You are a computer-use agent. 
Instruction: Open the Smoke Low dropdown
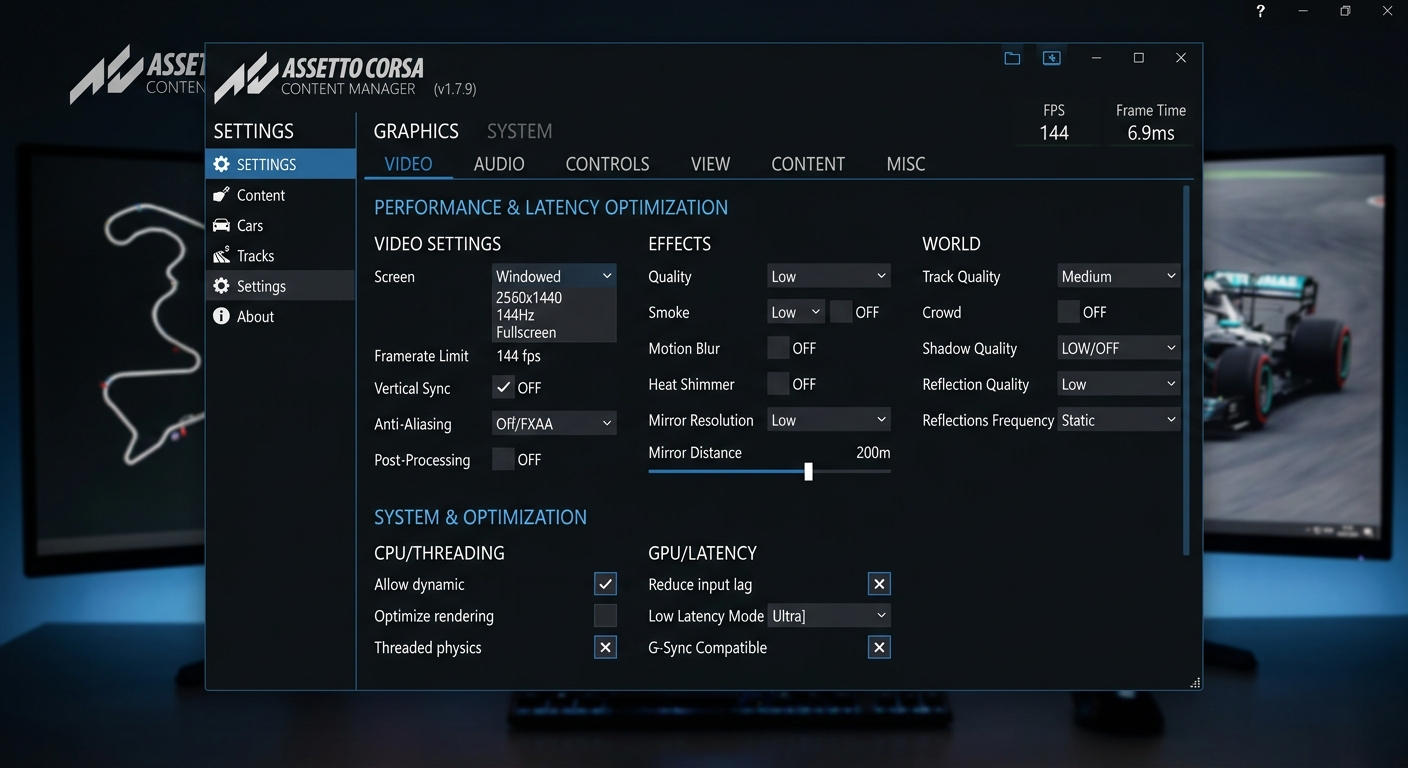pyautogui.click(x=796, y=312)
